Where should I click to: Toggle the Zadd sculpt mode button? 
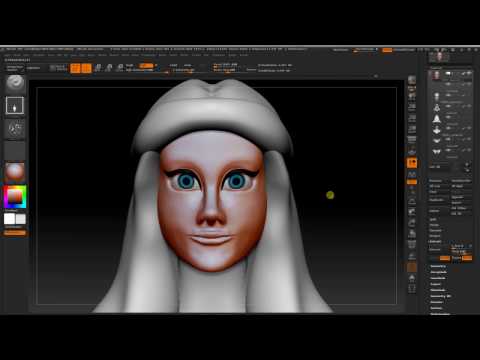[173, 65]
